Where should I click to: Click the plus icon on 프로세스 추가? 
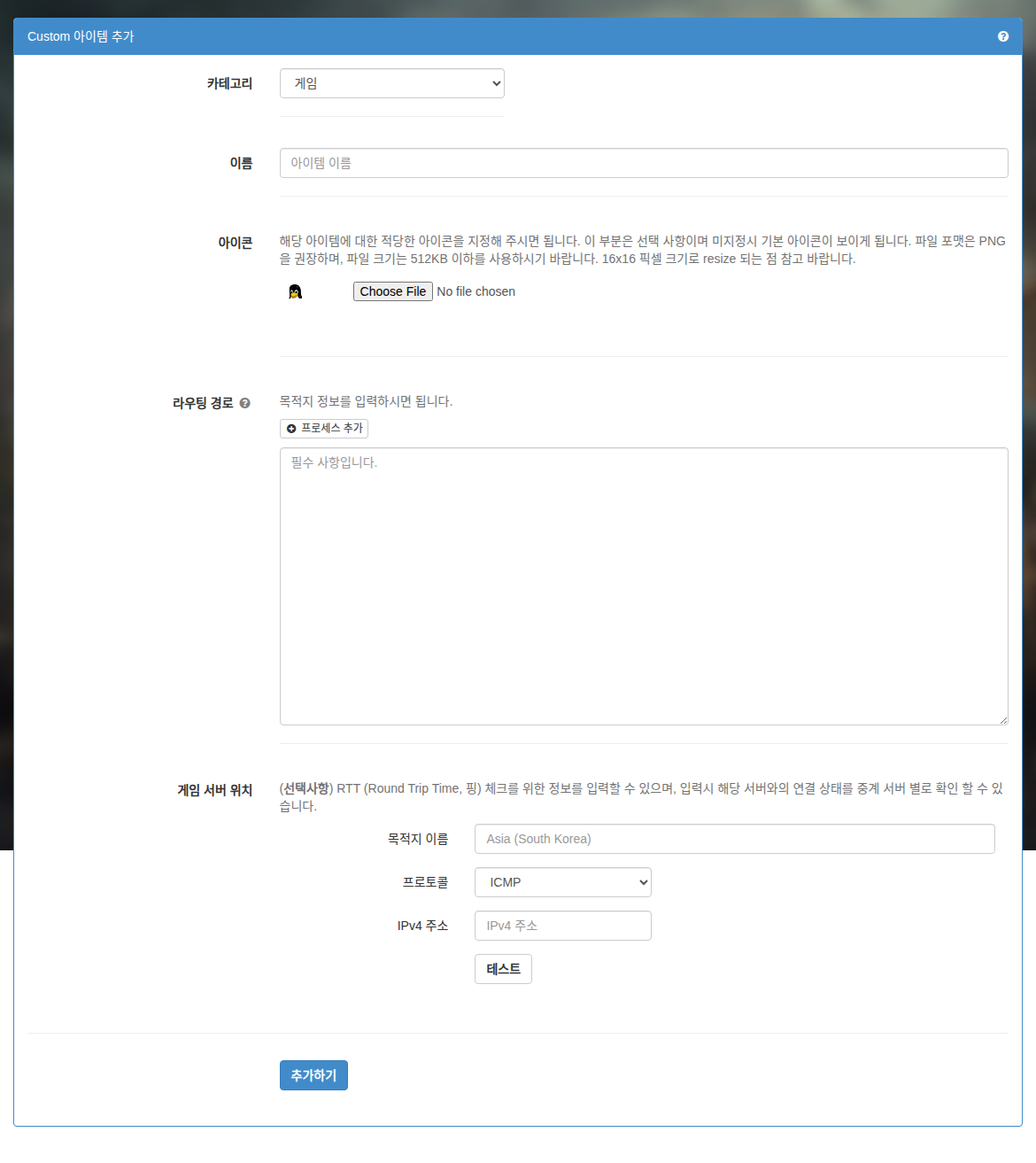(291, 429)
